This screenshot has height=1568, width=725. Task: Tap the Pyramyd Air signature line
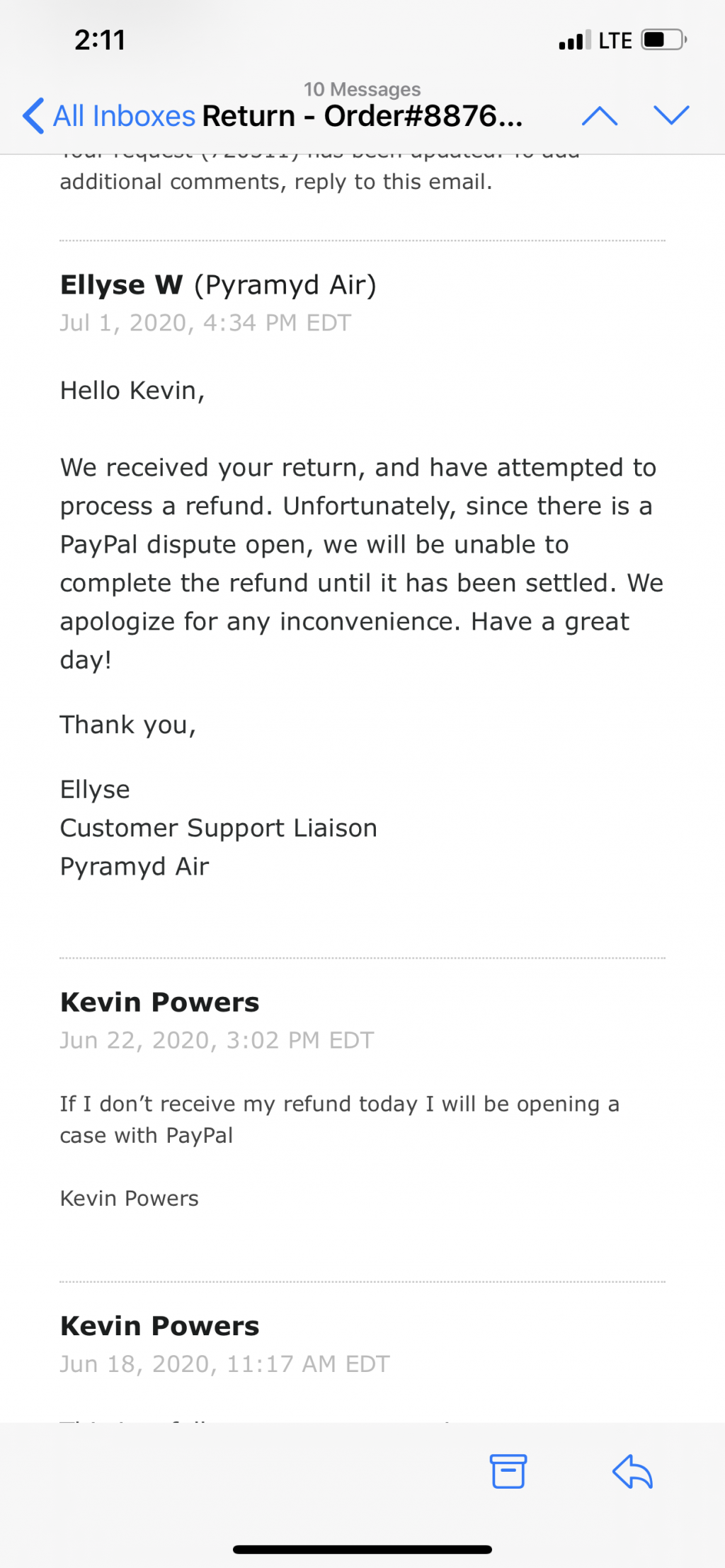[135, 866]
